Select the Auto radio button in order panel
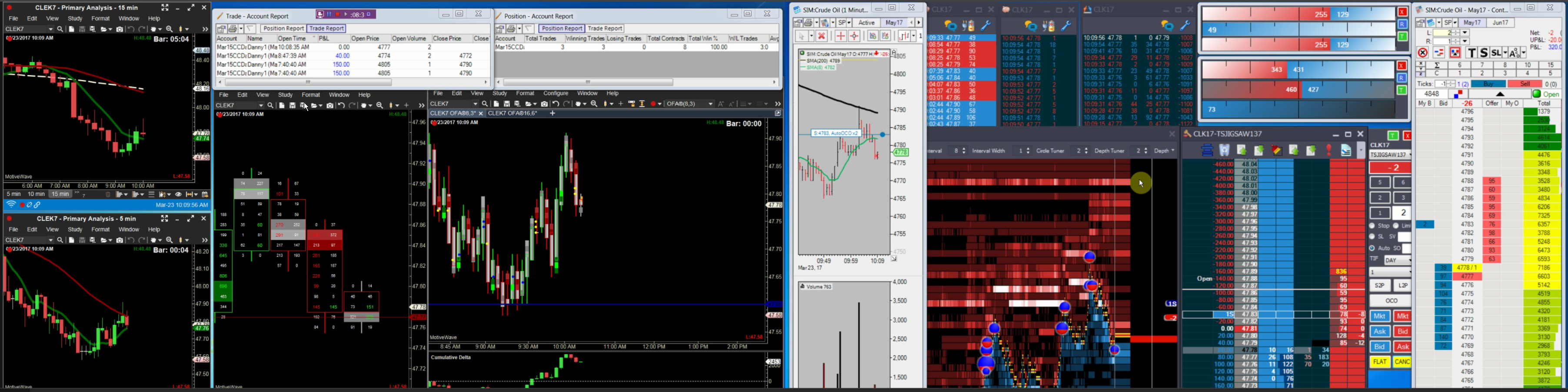This screenshot has height=392, width=1568. [1372, 249]
